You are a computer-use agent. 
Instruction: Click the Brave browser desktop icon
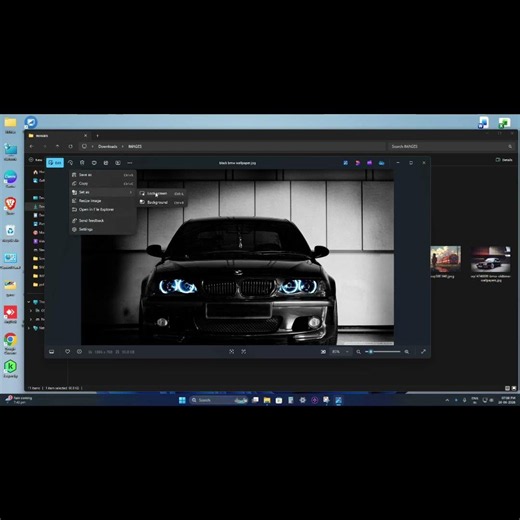pyautogui.click(x=10, y=206)
